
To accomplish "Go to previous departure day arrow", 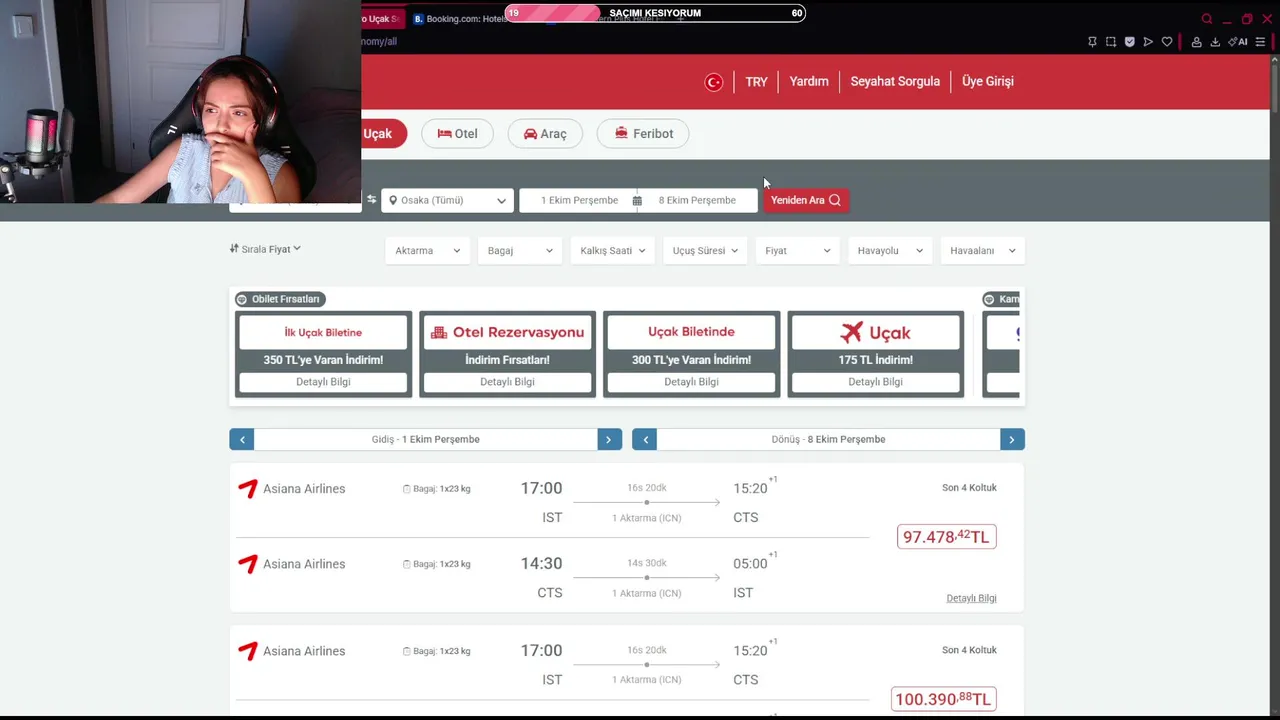I will [242, 439].
